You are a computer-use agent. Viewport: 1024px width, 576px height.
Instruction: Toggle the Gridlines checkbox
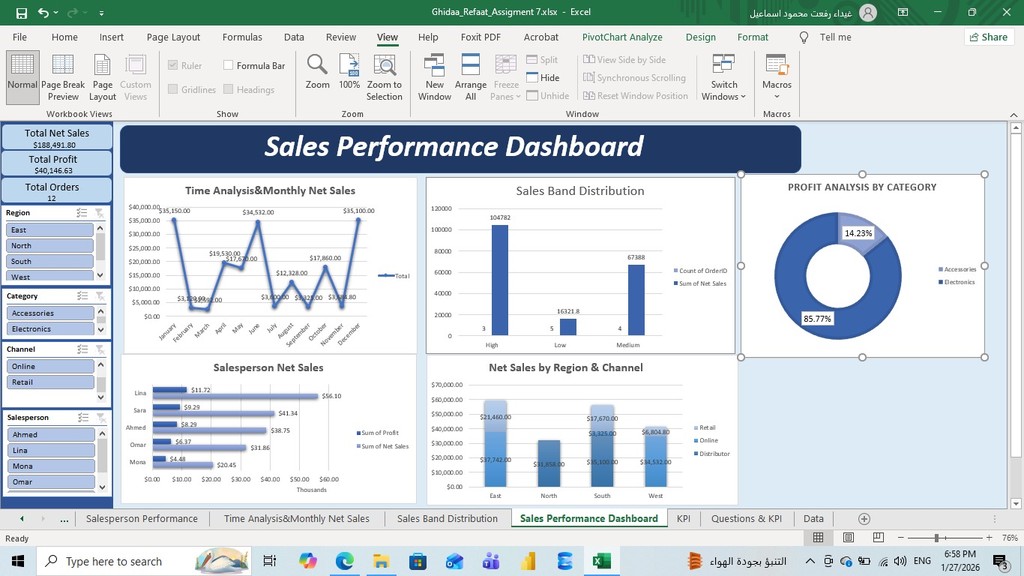(174, 90)
